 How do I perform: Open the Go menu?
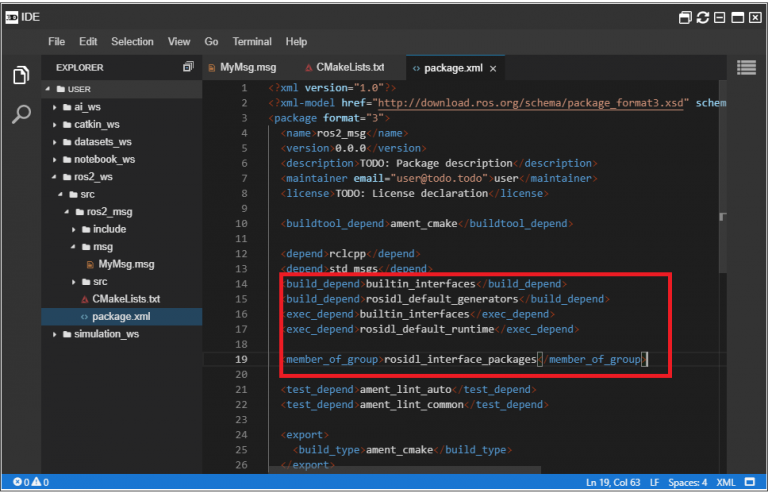[x=211, y=42]
